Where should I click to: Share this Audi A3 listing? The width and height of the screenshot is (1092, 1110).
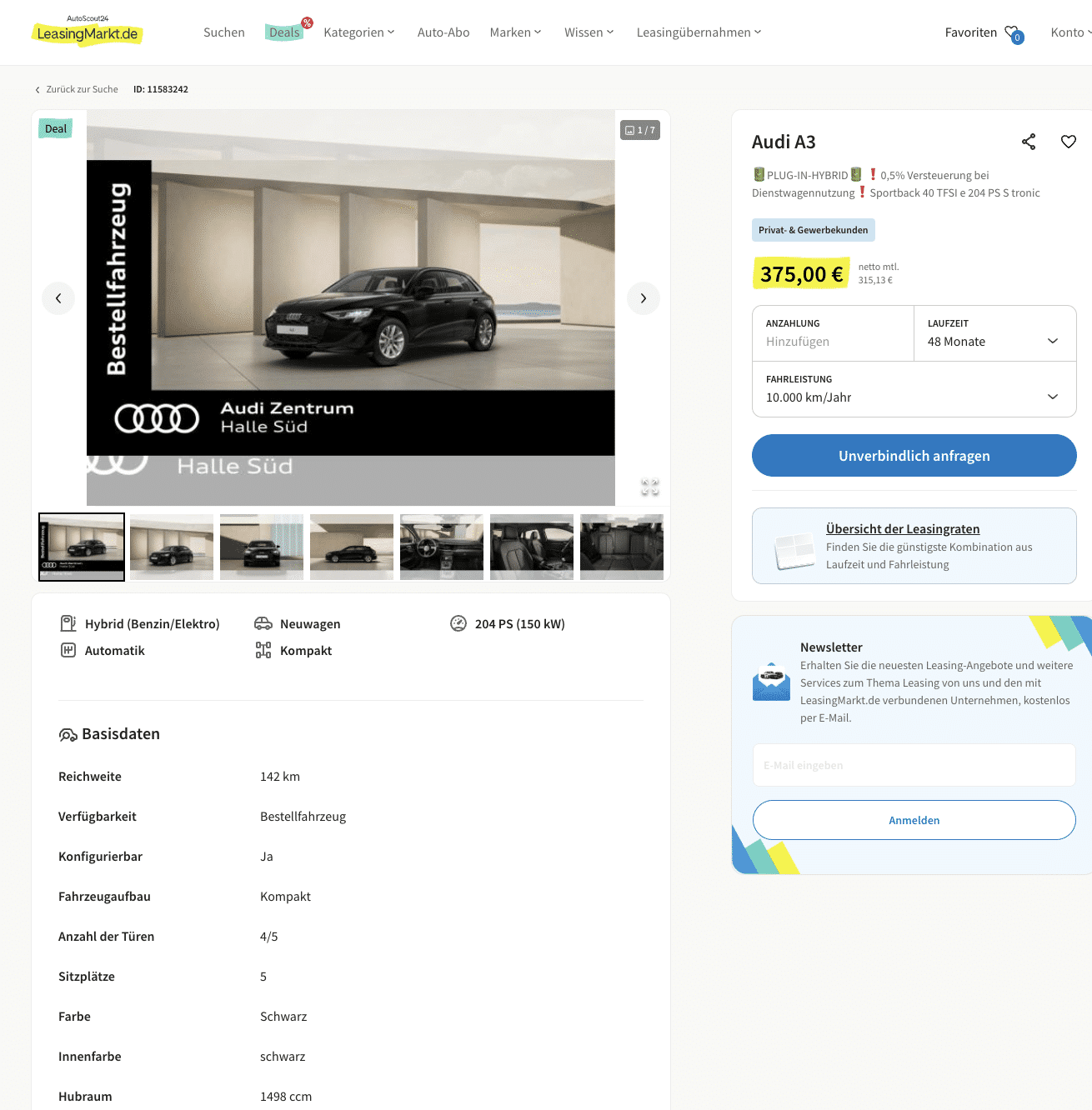click(x=1029, y=142)
